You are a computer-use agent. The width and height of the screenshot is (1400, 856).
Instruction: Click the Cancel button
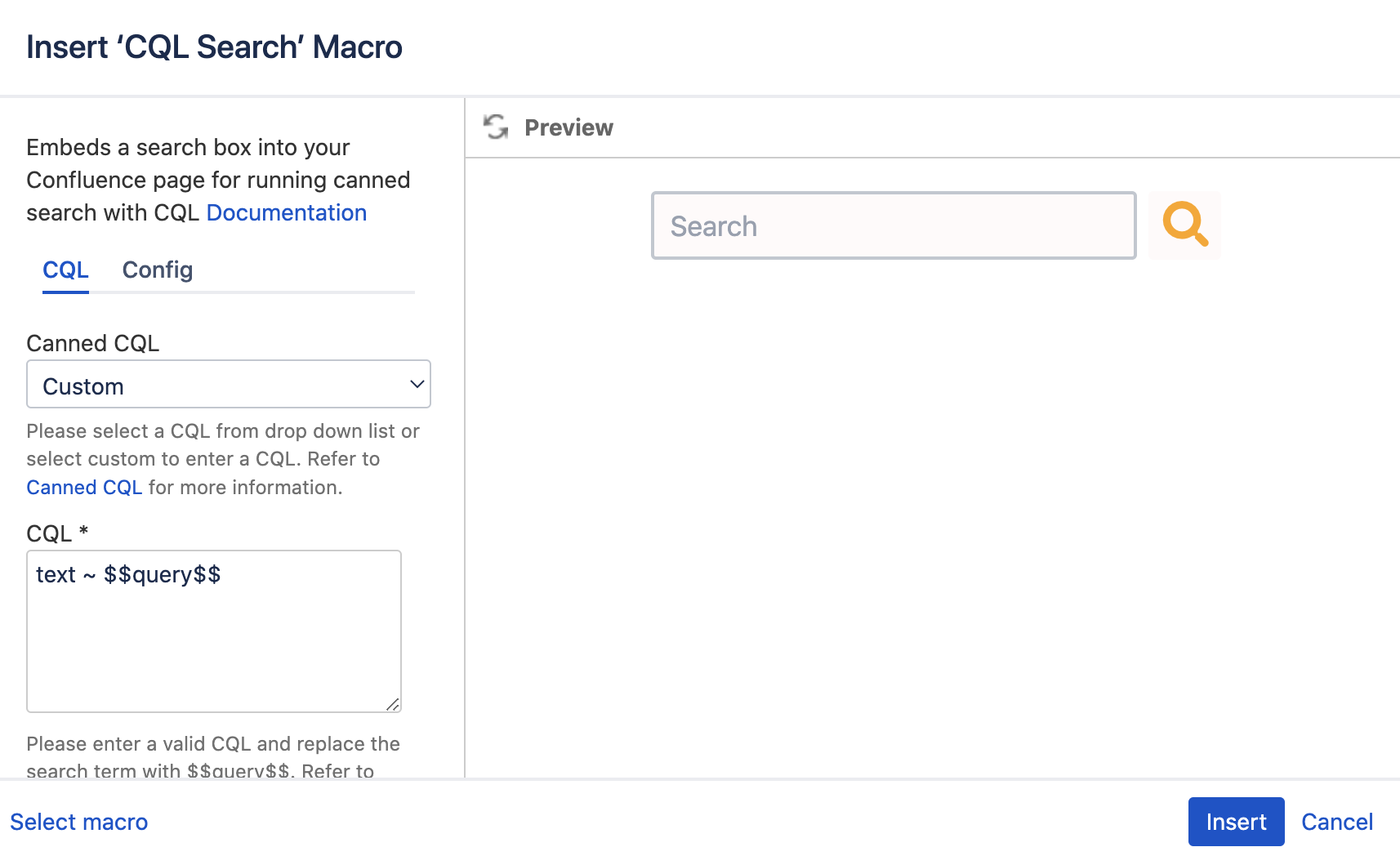click(1336, 822)
